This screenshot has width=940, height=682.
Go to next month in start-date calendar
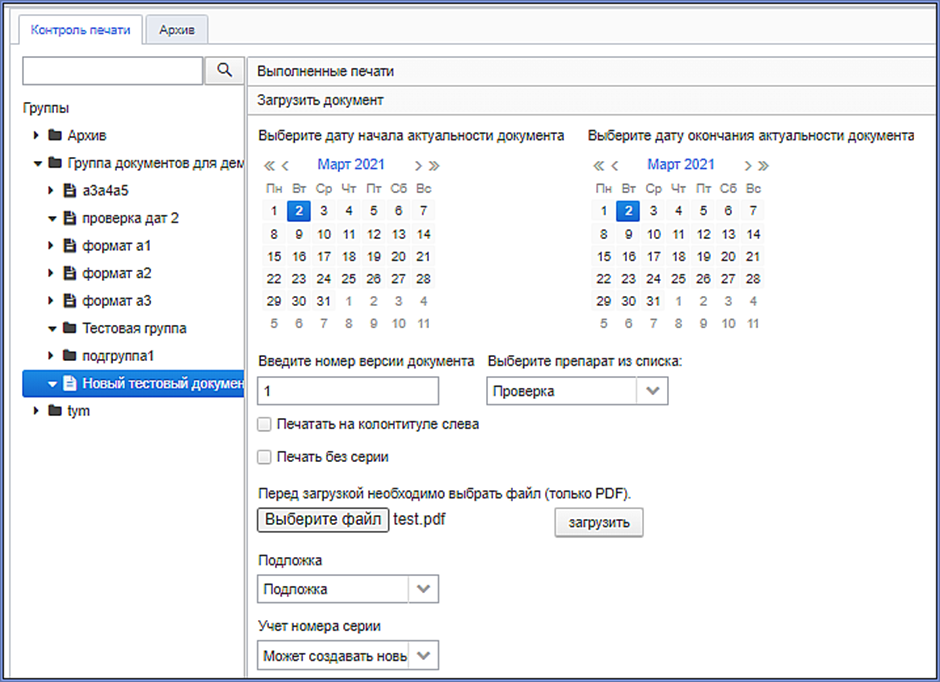pos(418,165)
